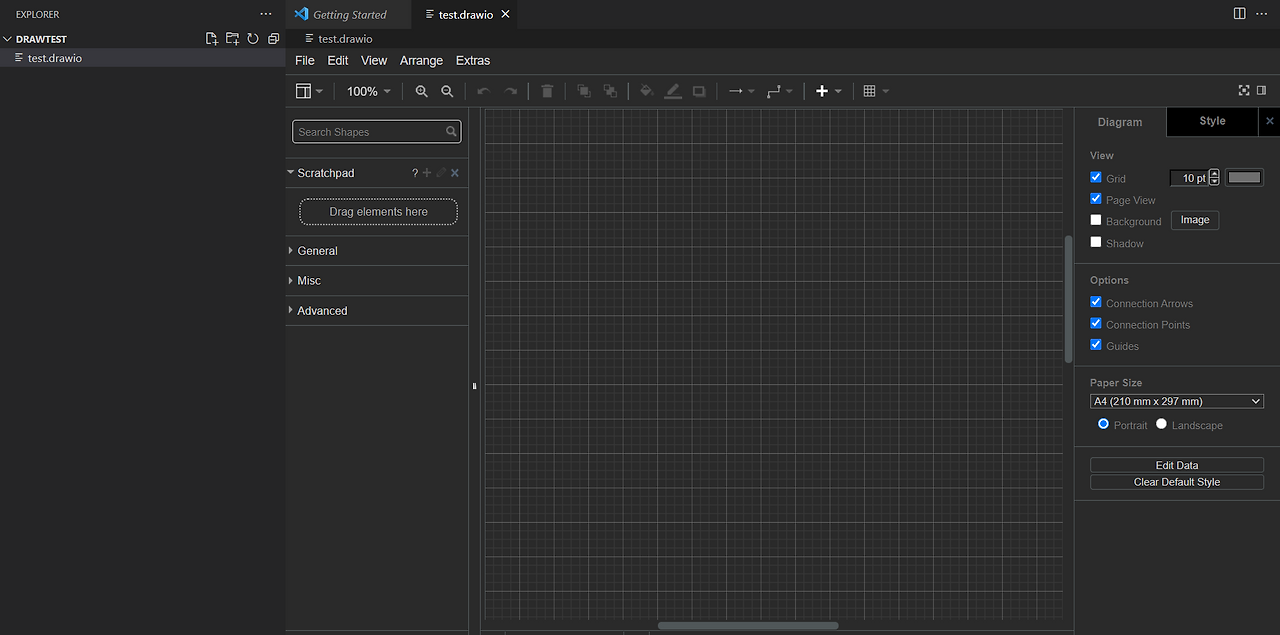
Task: Click the grid color swatch next to 10pt
Action: click(1244, 177)
